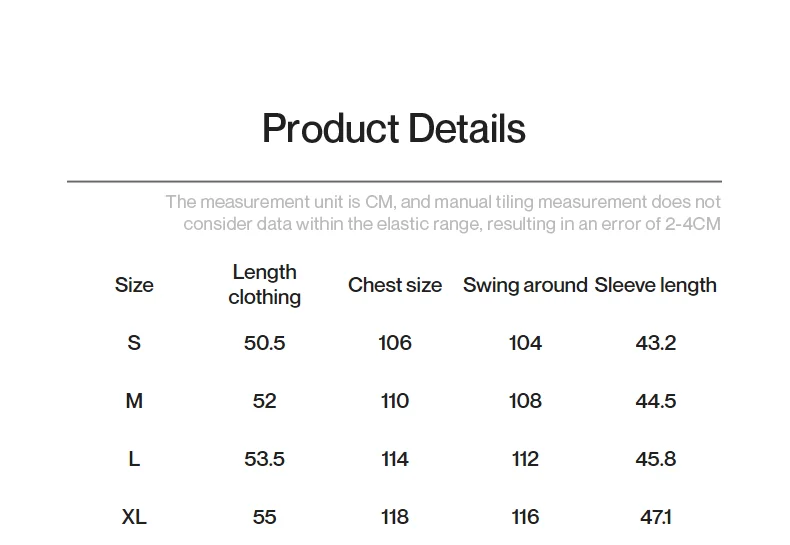Select sleeve length value 43.2

coord(655,343)
